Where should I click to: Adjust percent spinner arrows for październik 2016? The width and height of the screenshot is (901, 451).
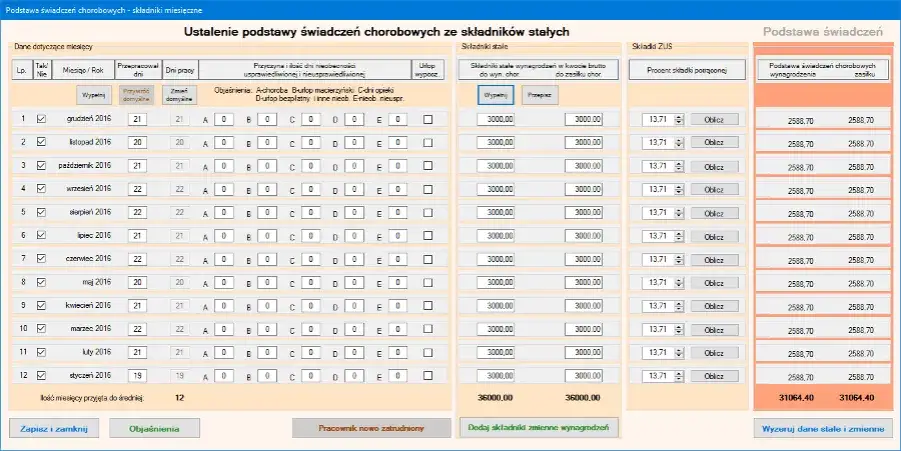pyautogui.click(x=679, y=166)
